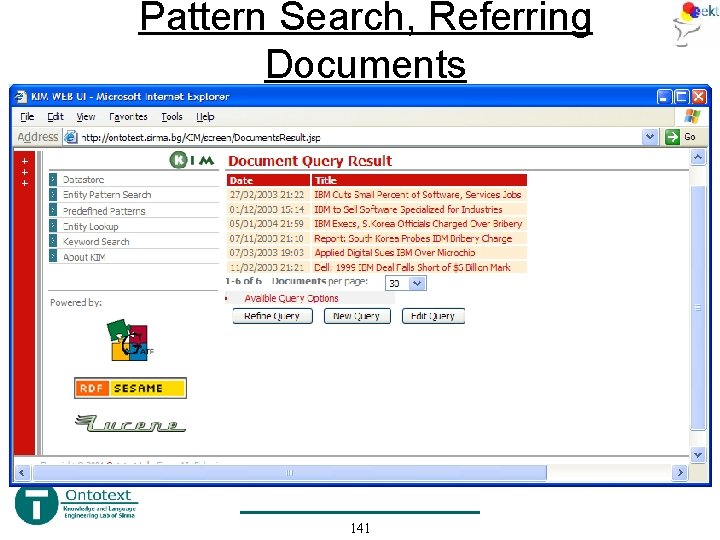
Task: Click the Date column header
Action: pos(268,180)
